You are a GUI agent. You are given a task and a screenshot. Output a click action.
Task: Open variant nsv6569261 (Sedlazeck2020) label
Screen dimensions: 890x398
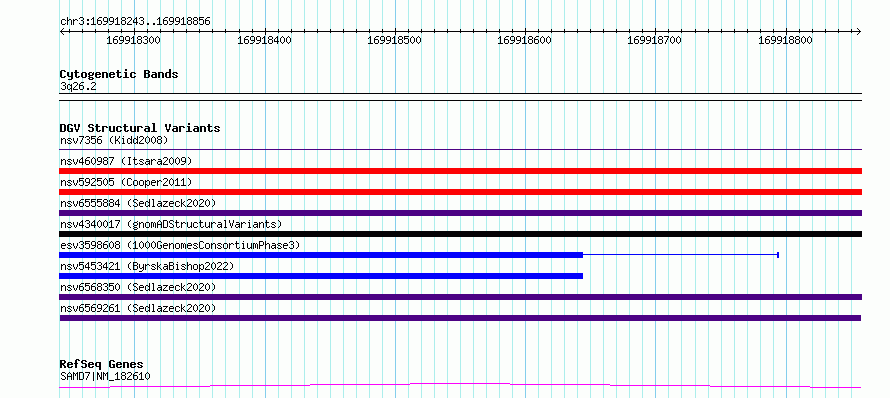(138, 308)
